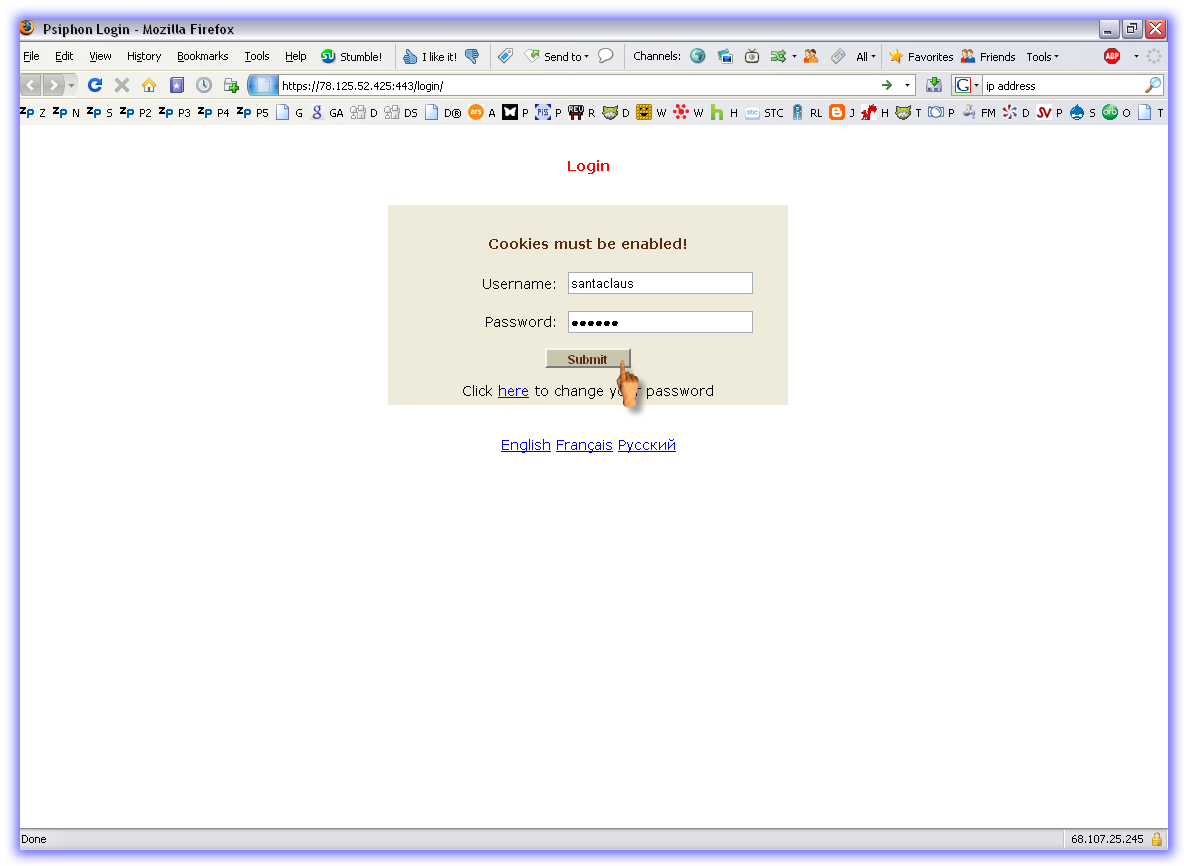Expand the address bar URL history dropdown
Image resolution: width=1184 pixels, height=866 pixels.
[x=908, y=85]
